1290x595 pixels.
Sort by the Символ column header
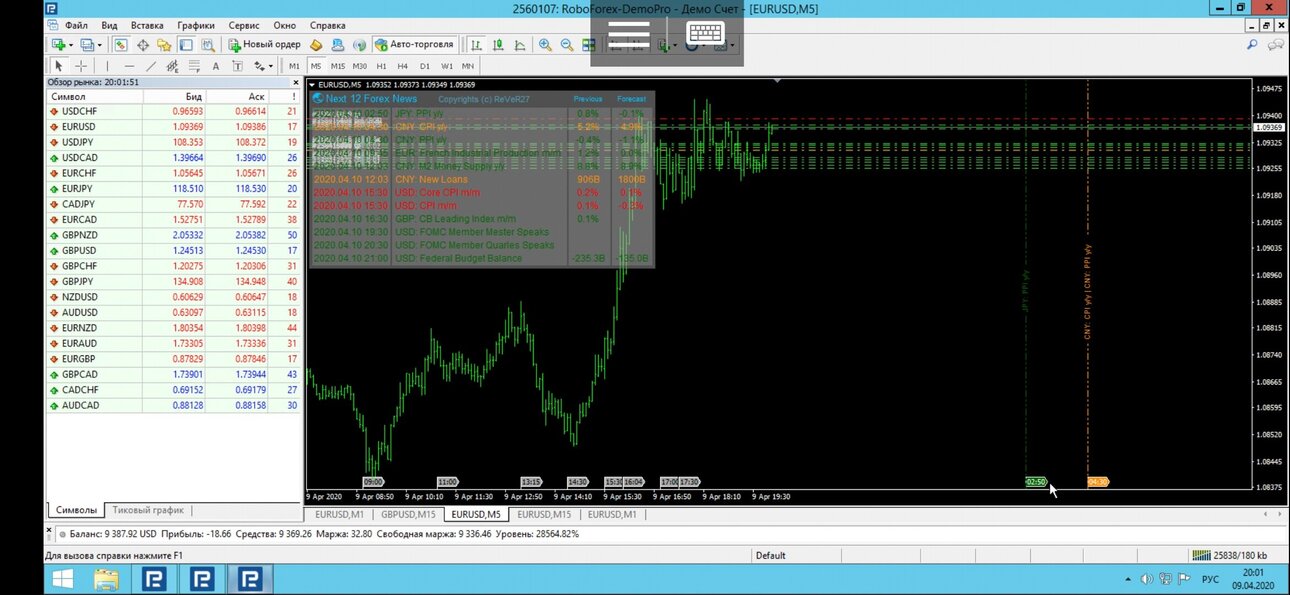[93, 96]
